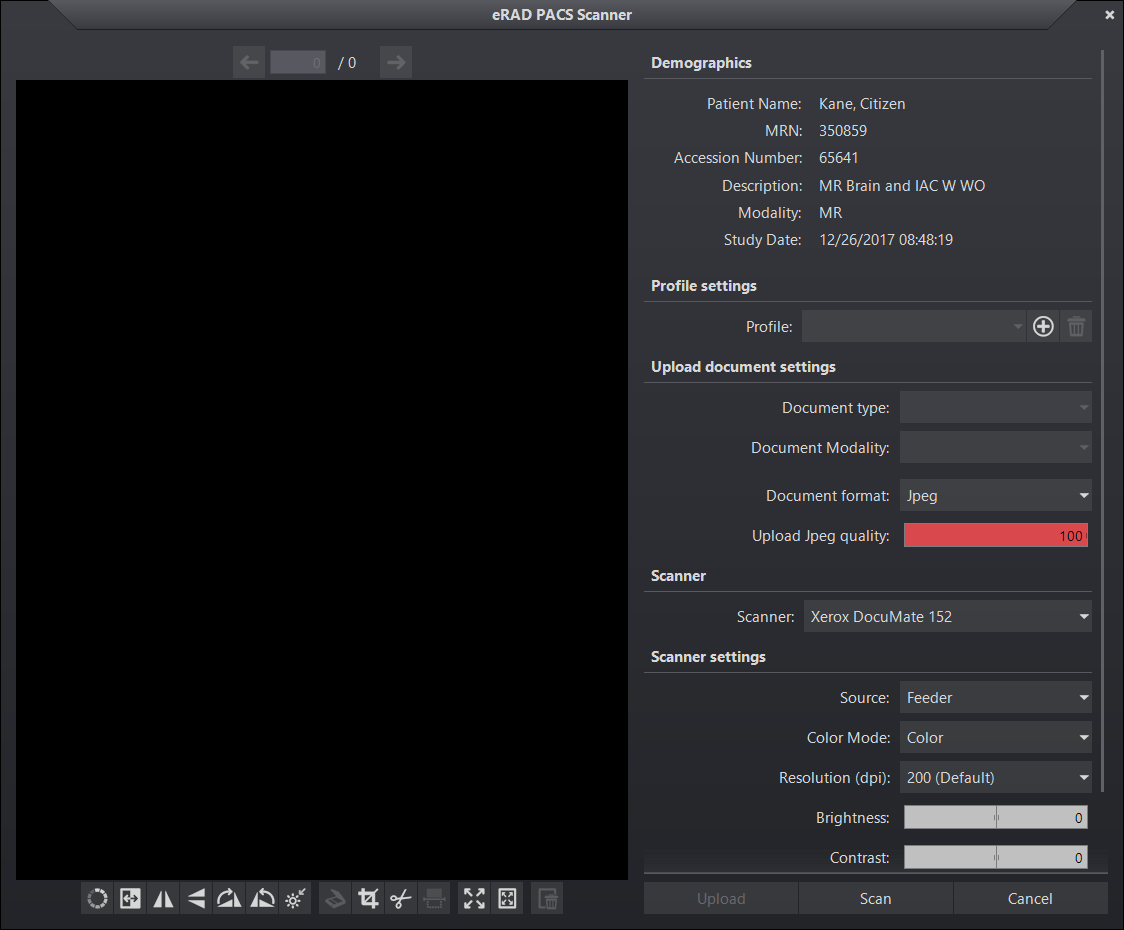Viewport: 1124px width, 930px height.
Task: Click the dotted circle icon in toolbar
Action: coord(97,899)
